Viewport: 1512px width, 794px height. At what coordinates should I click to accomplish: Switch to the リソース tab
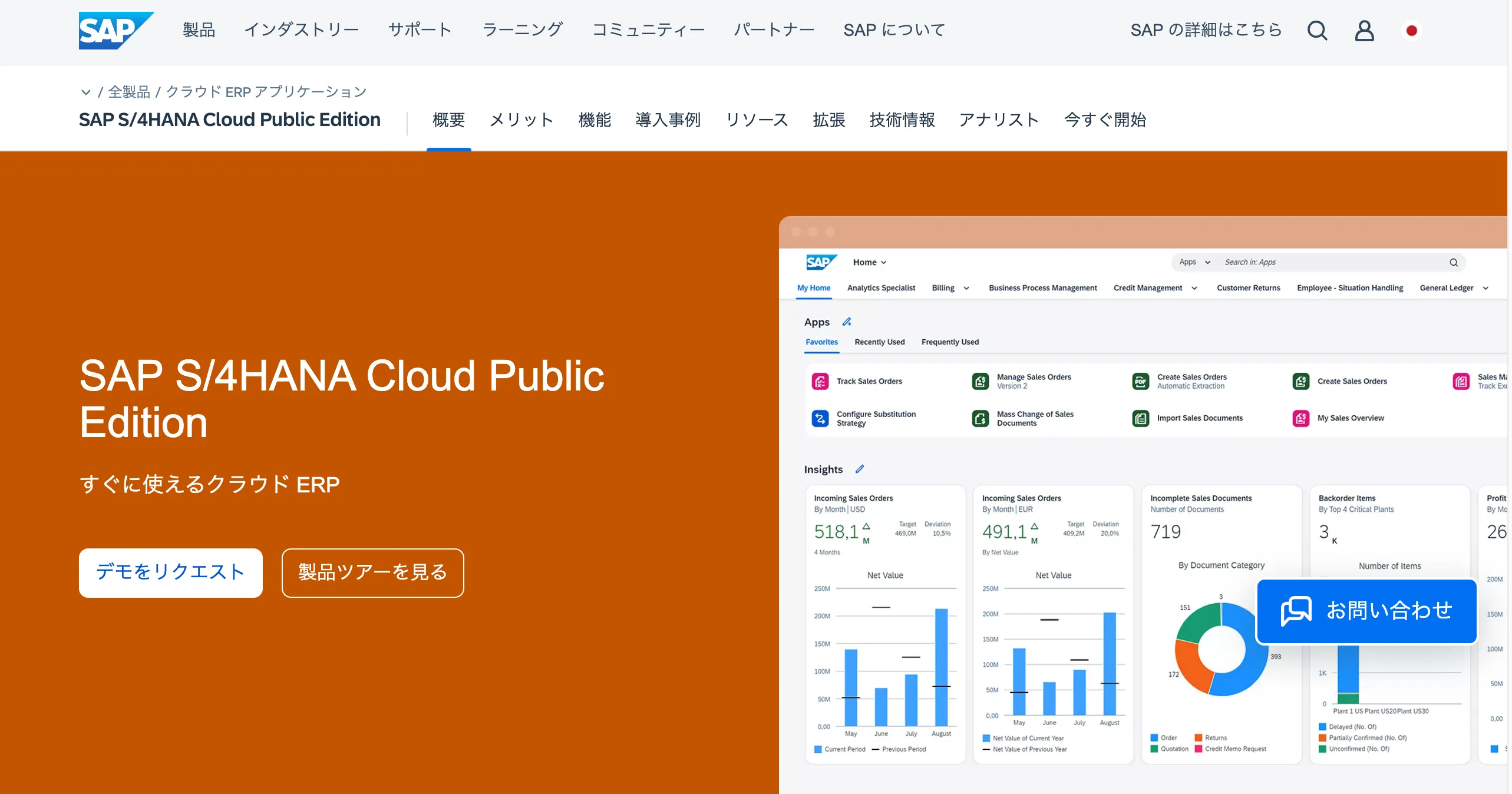(757, 120)
